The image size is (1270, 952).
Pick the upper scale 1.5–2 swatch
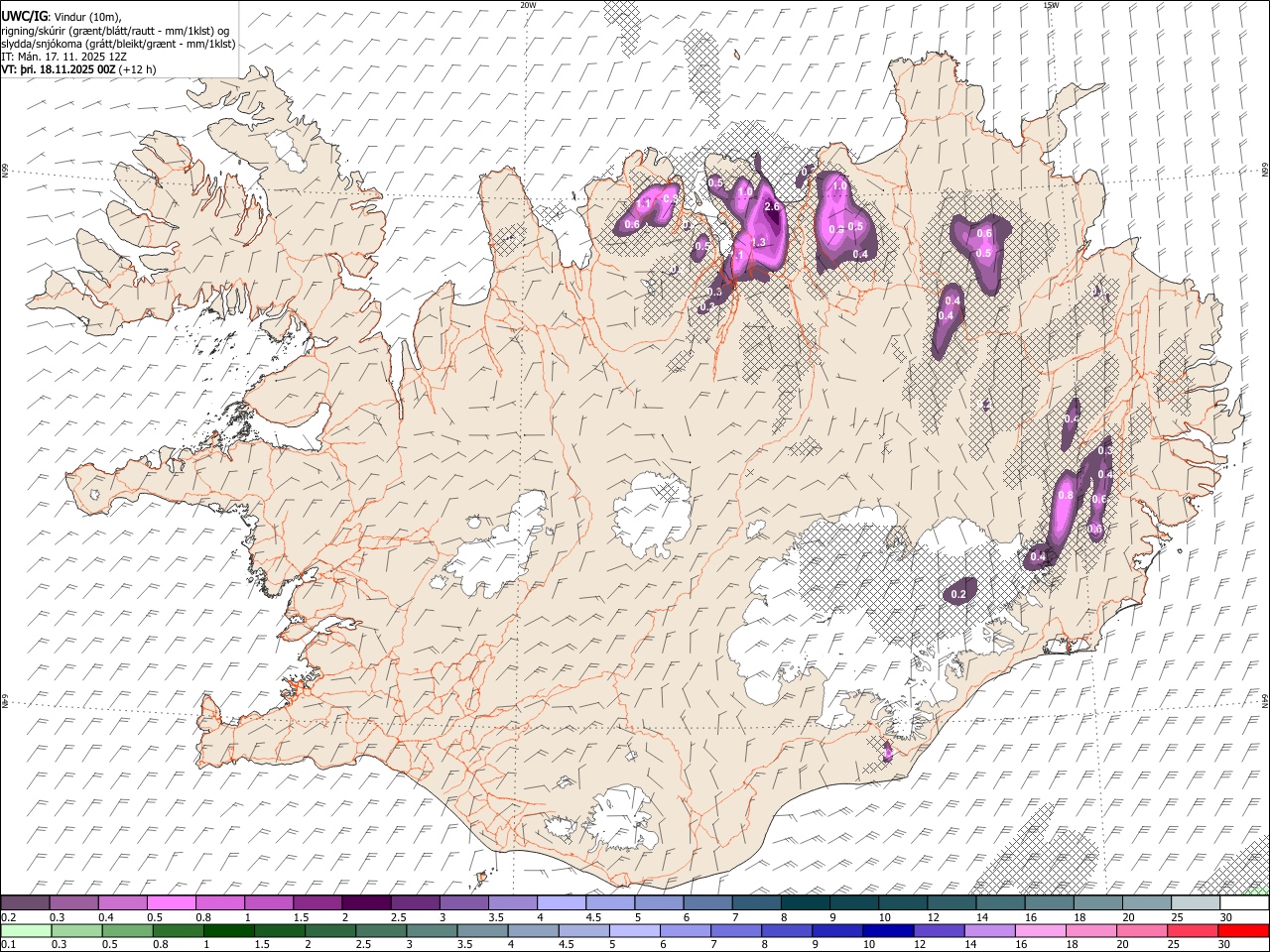[x=317, y=903]
